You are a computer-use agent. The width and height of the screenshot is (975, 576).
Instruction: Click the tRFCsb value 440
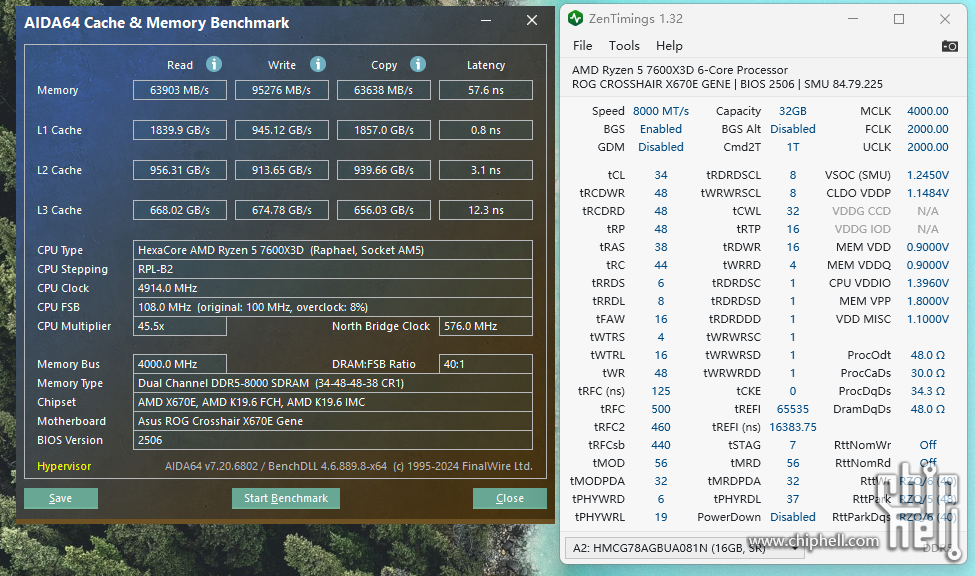pos(661,445)
